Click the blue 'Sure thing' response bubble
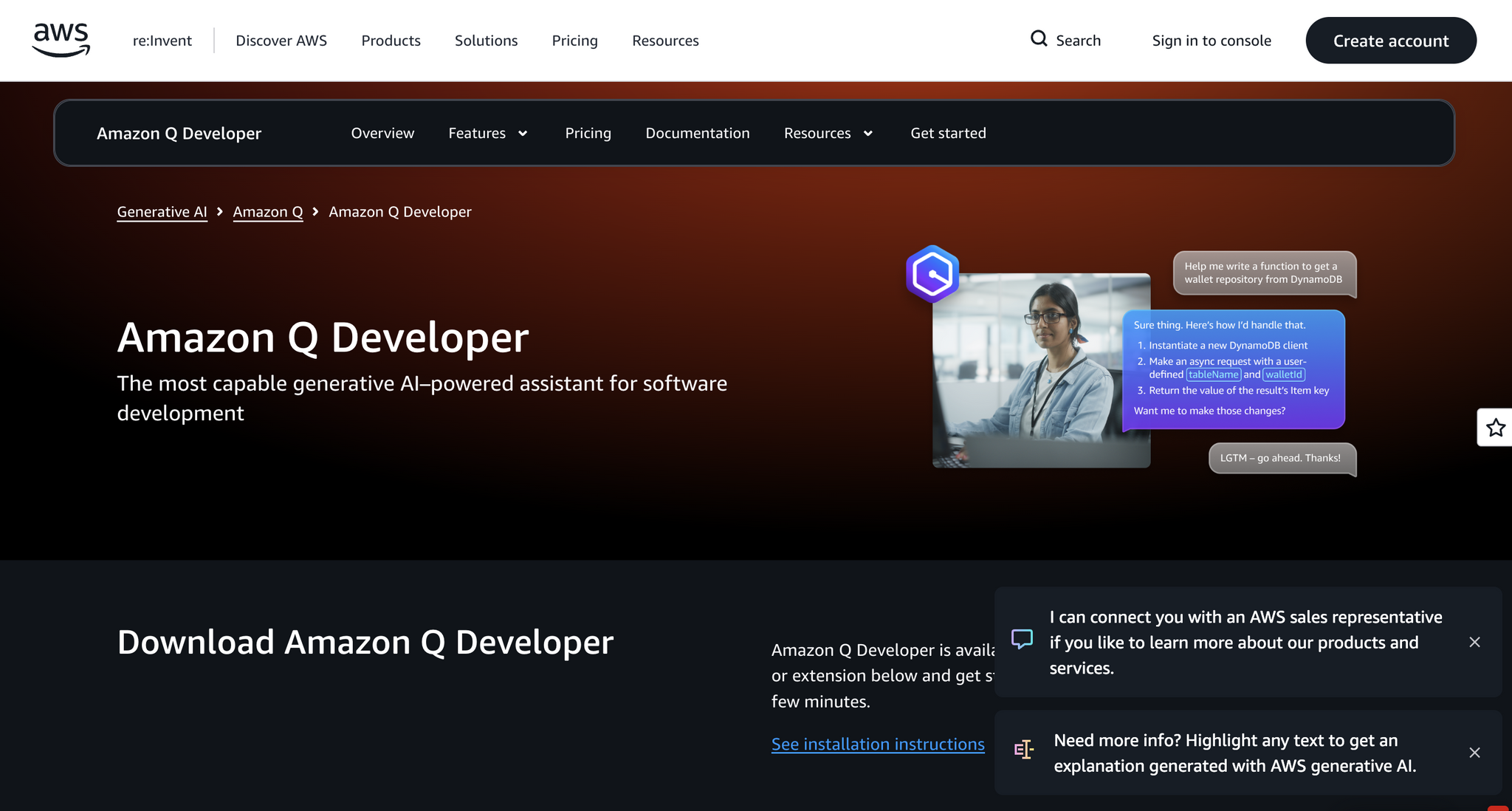Screen dimensions: 1512x811 (1233, 369)
